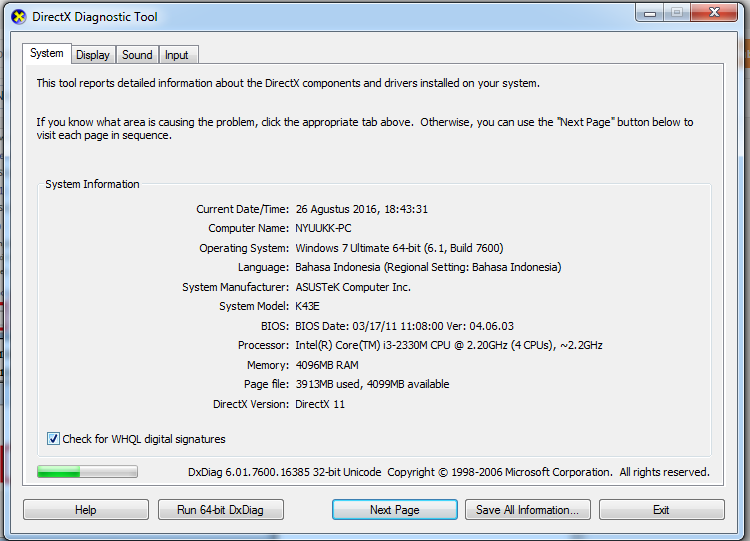
Task: Click the System Manufacturer label
Action: pyautogui.click(x=235, y=287)
